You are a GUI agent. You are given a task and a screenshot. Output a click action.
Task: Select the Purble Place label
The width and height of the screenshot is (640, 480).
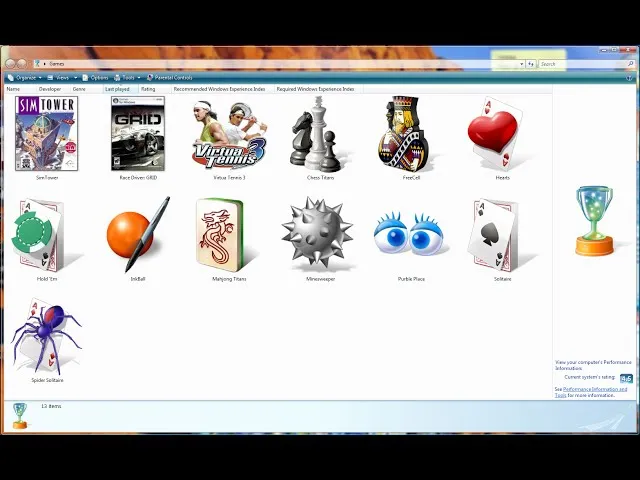coord(411,279)
